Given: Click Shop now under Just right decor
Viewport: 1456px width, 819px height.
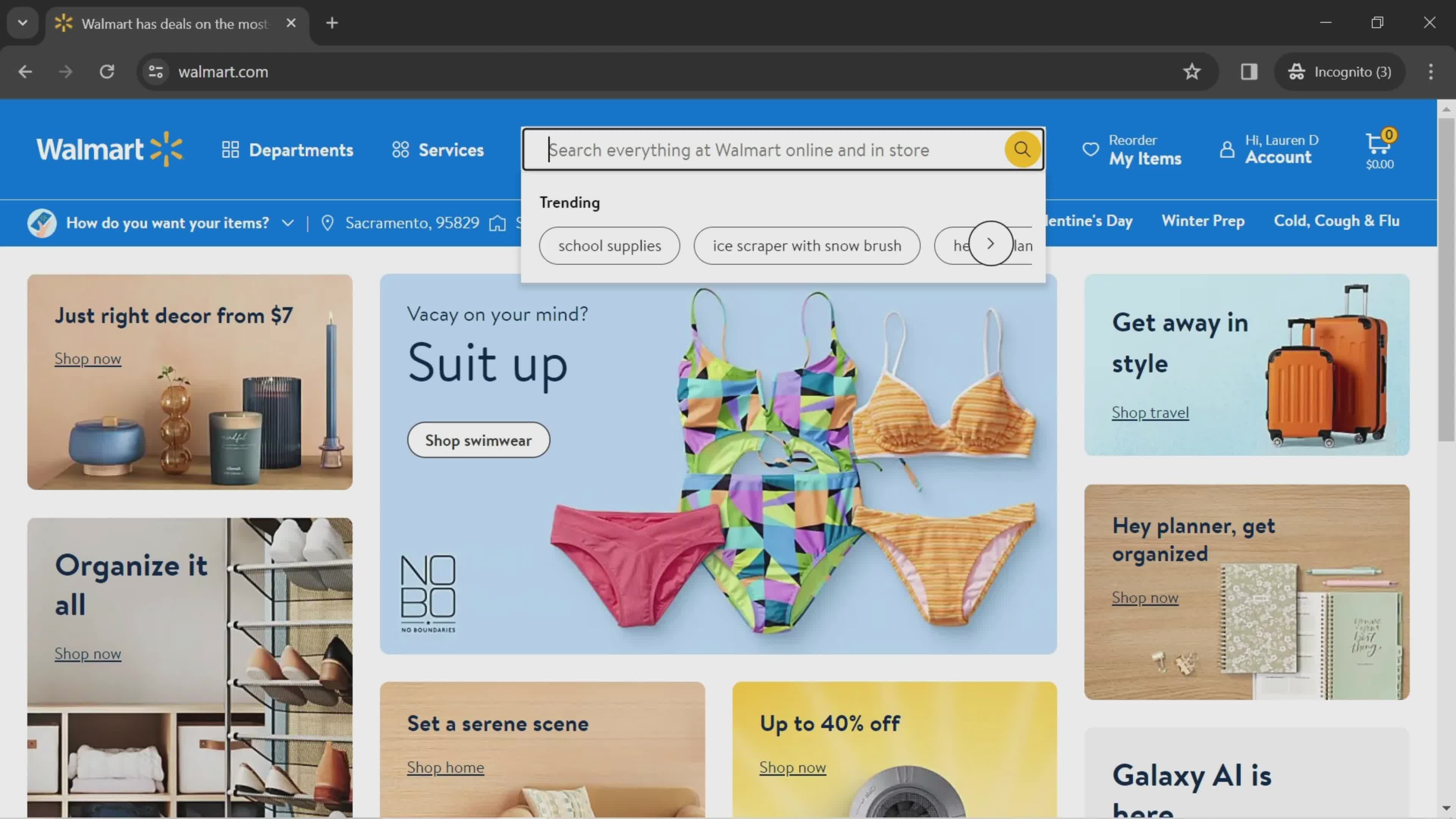Looking at the screenshot, I should pyautogui.click(x=88, y=359).
